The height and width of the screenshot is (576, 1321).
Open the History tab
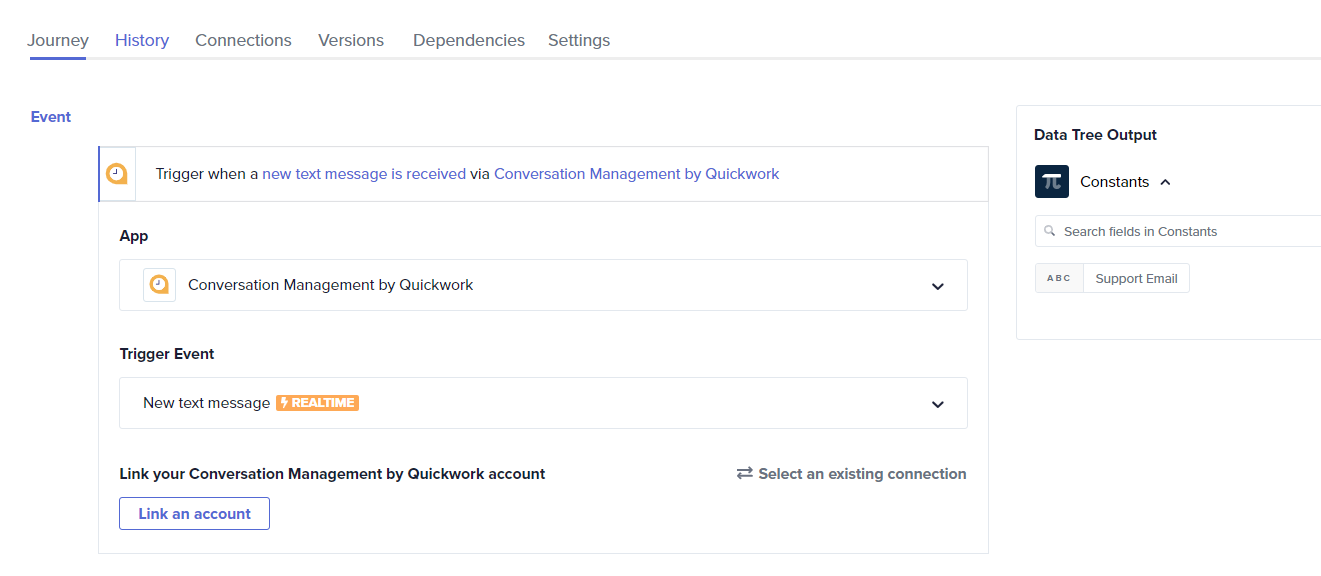pos(142,40)
